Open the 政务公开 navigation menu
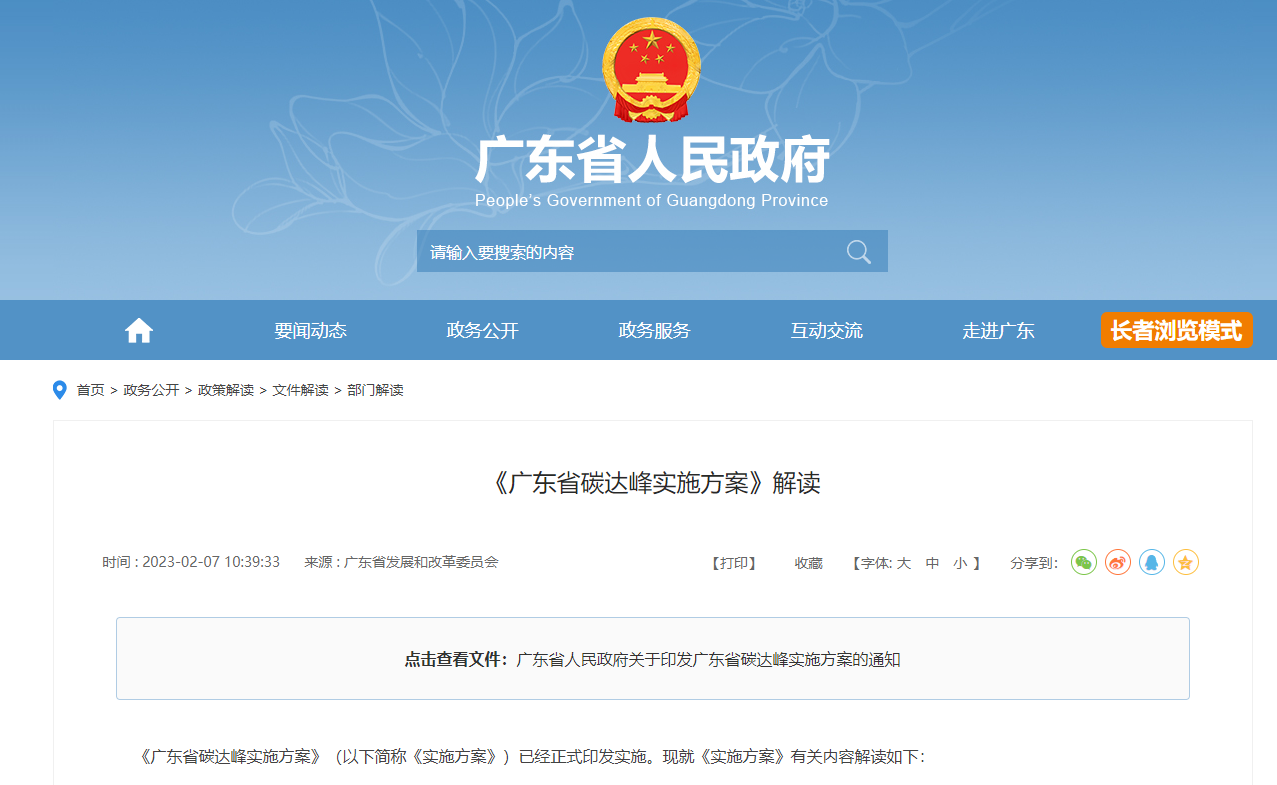Image resolution: width=1277 pixels, height=785 pixels. (483, 331)
